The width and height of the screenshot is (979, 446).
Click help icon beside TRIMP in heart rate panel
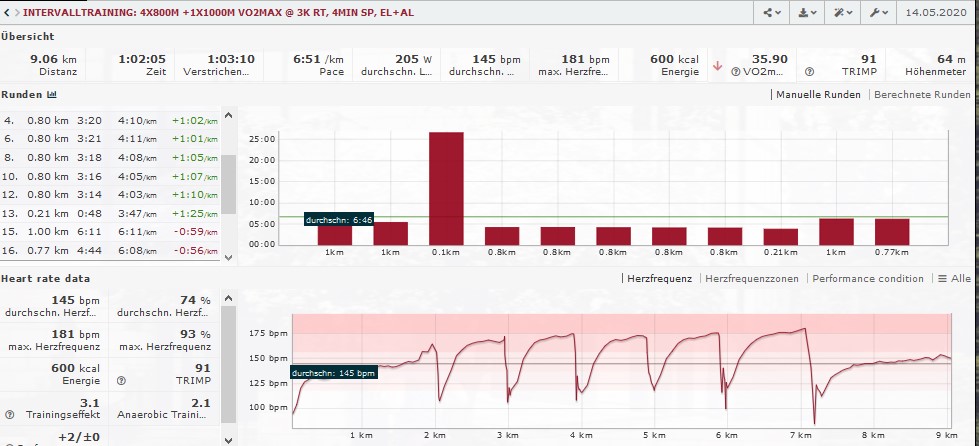pos(120,380)
